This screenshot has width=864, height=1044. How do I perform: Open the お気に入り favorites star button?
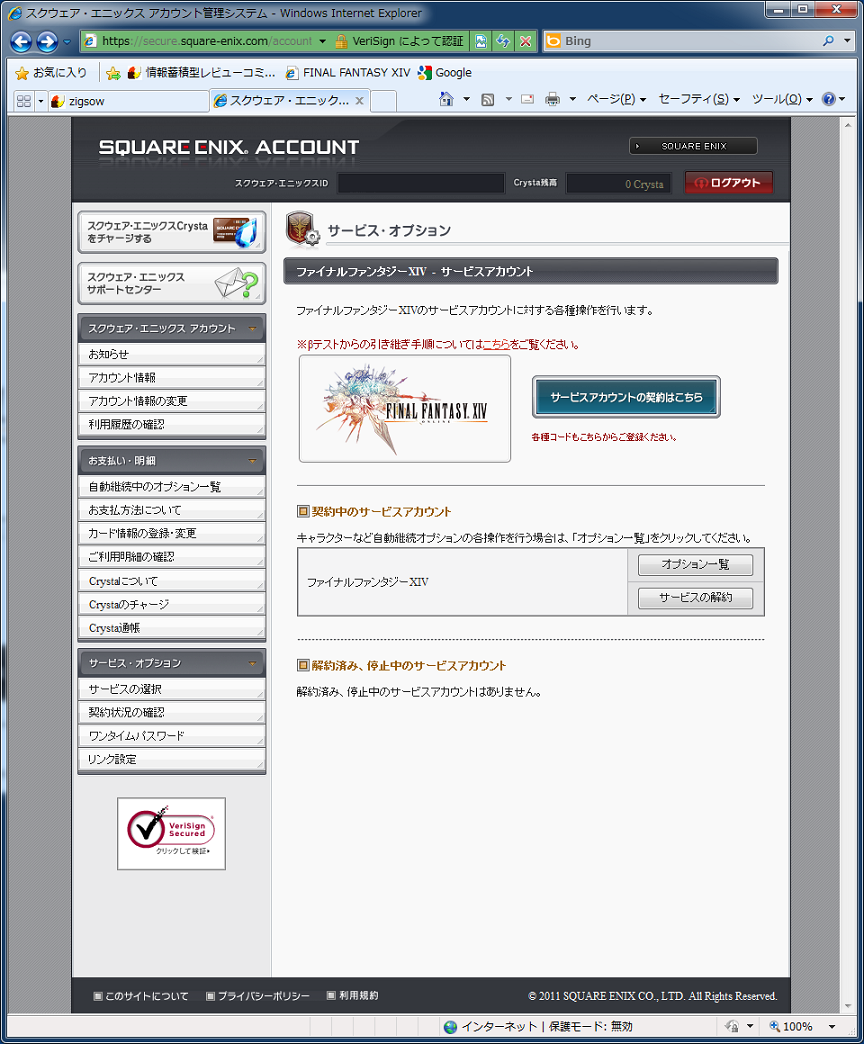tap(51, 73)
